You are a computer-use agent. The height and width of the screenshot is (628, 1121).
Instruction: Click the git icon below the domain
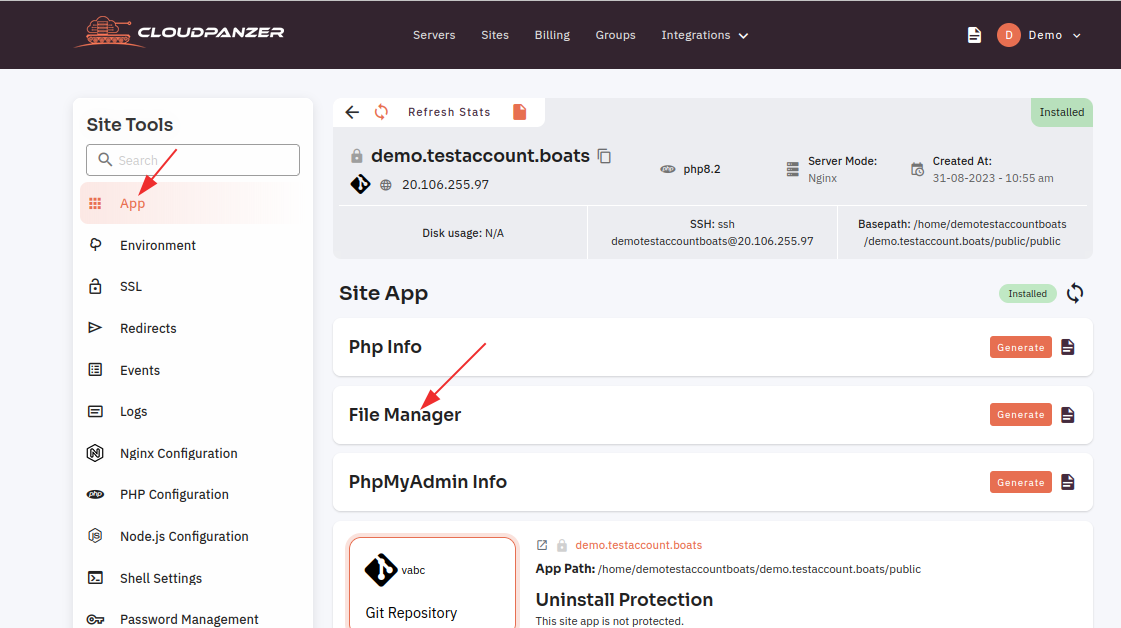[360, 185]
